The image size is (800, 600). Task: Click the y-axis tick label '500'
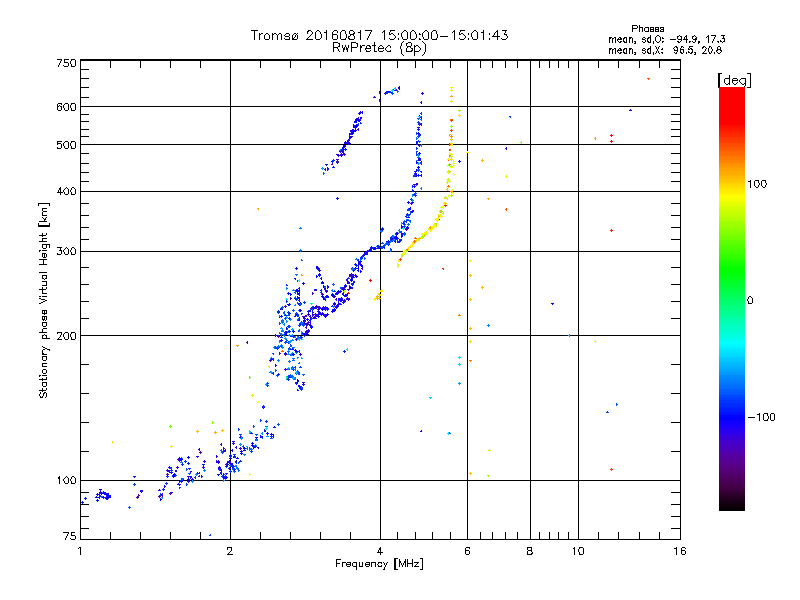pyautogui.click(x=66, y=145)
